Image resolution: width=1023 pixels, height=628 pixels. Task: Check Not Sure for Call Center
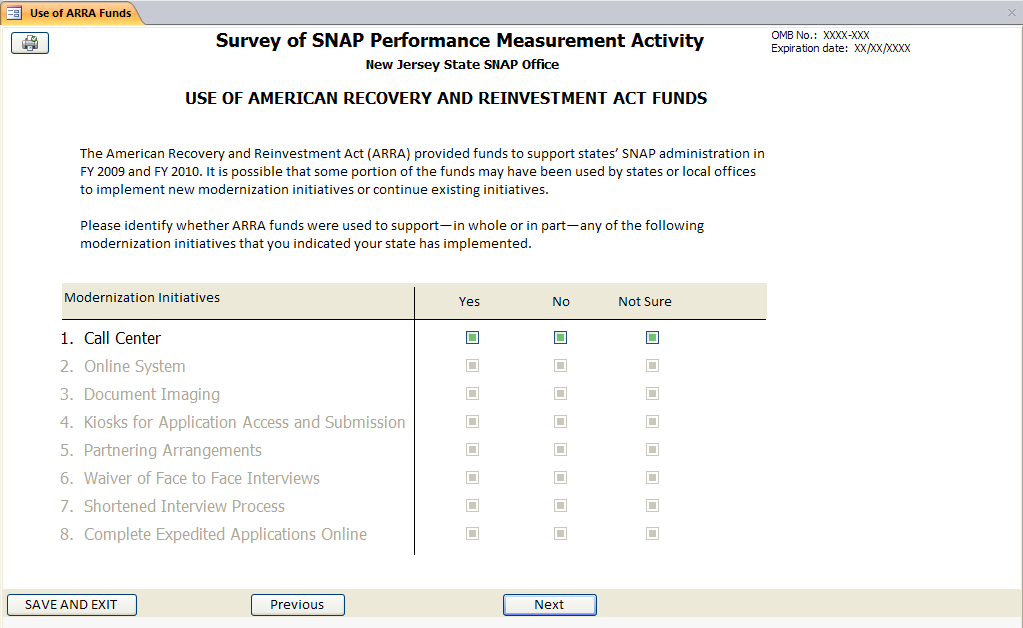[x=652, y=338]
